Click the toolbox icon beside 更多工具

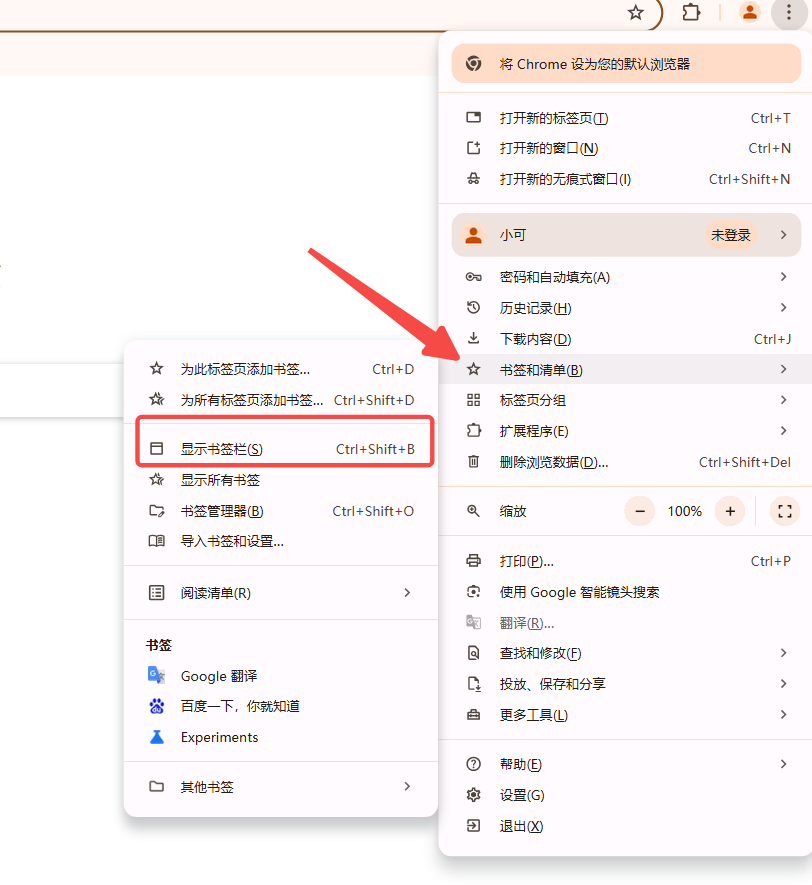[473, 715]
